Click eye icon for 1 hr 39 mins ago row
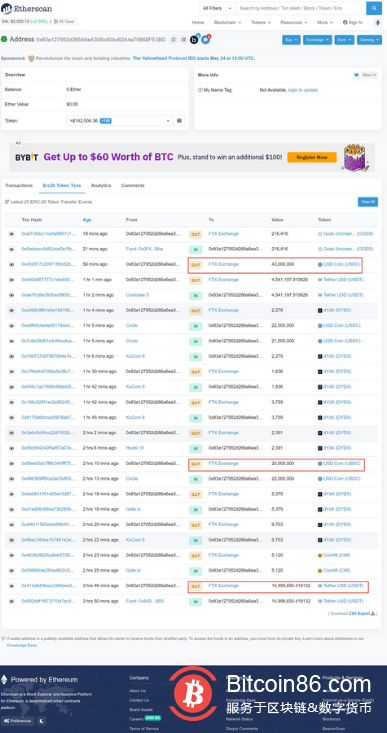Image resolution: width=387 pixels, height=733 pixels. coord(12,372)
